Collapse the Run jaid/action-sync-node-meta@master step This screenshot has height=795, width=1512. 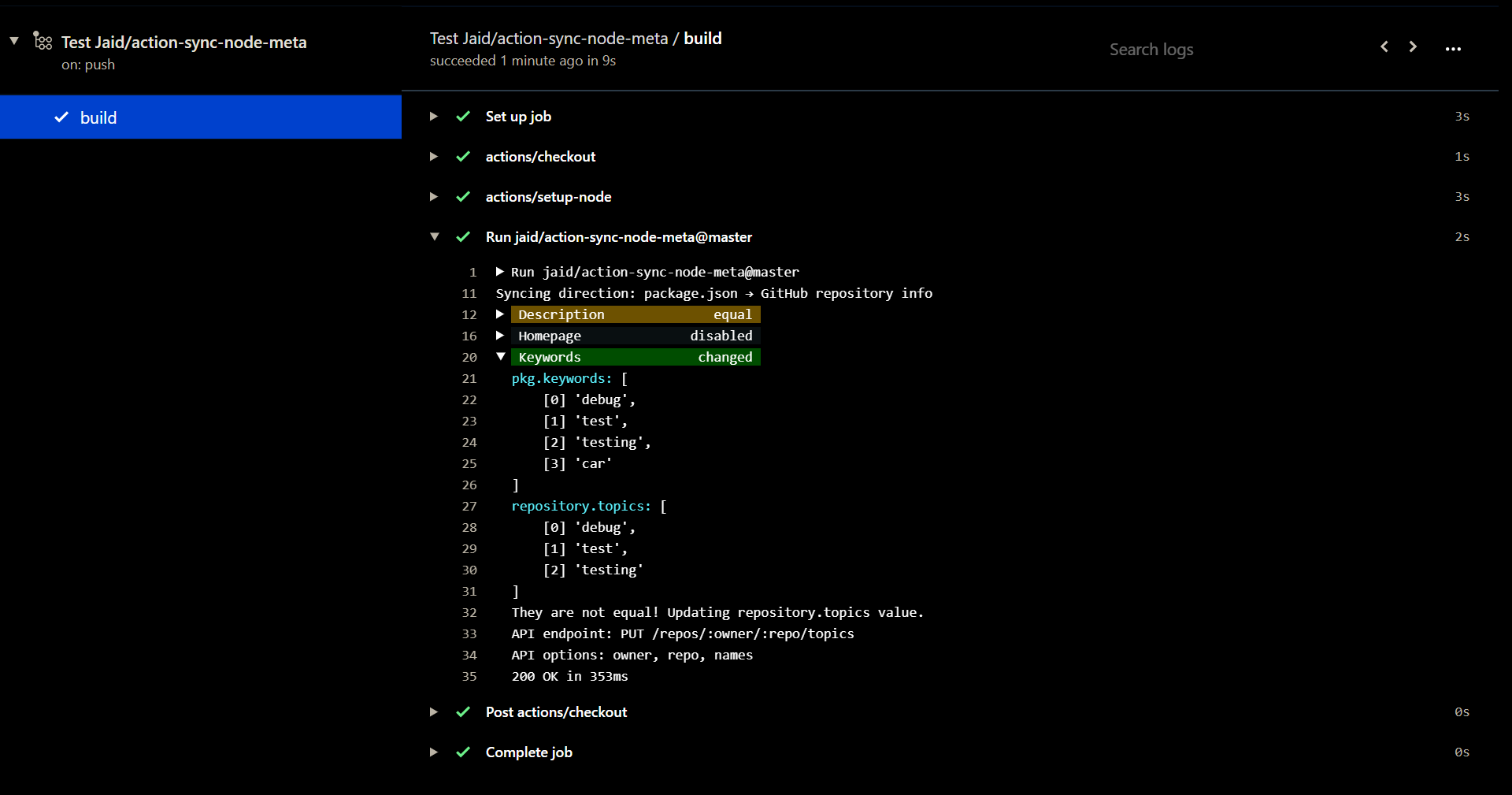pos(434,237)
